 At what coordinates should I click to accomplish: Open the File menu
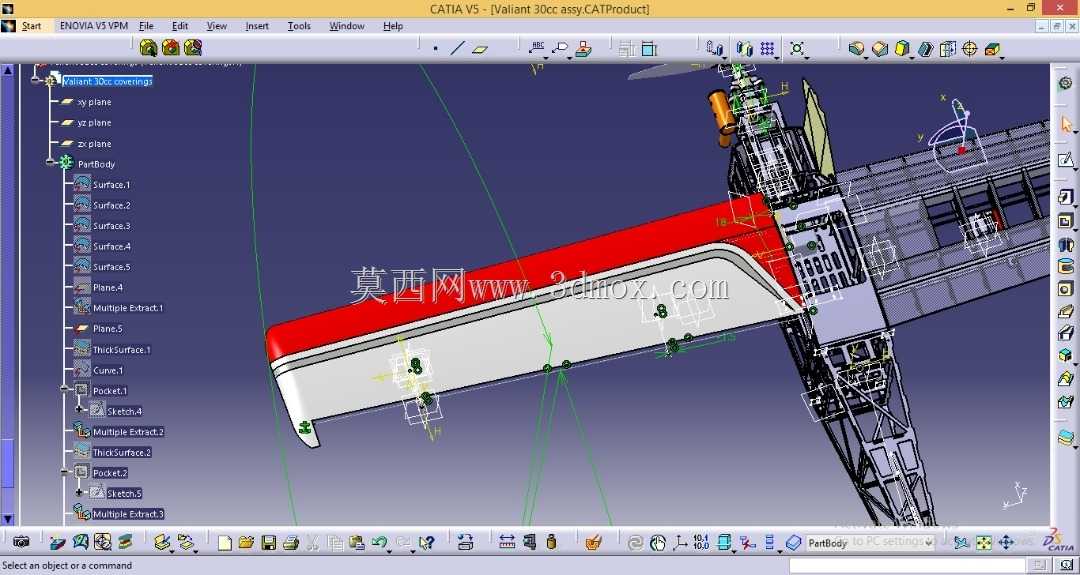click(146, 26)
